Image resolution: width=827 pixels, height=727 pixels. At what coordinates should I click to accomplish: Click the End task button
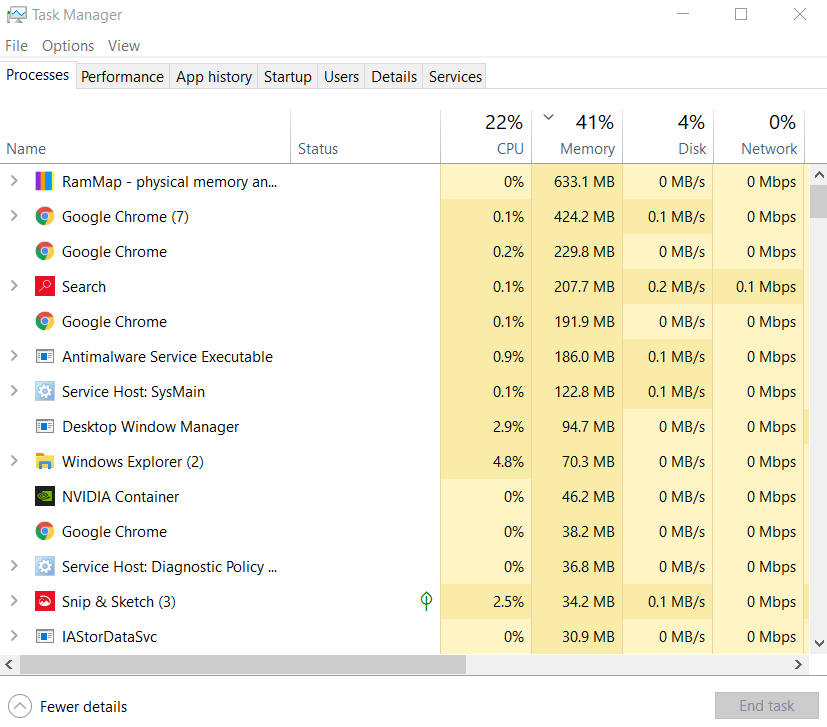click(766, 706)
